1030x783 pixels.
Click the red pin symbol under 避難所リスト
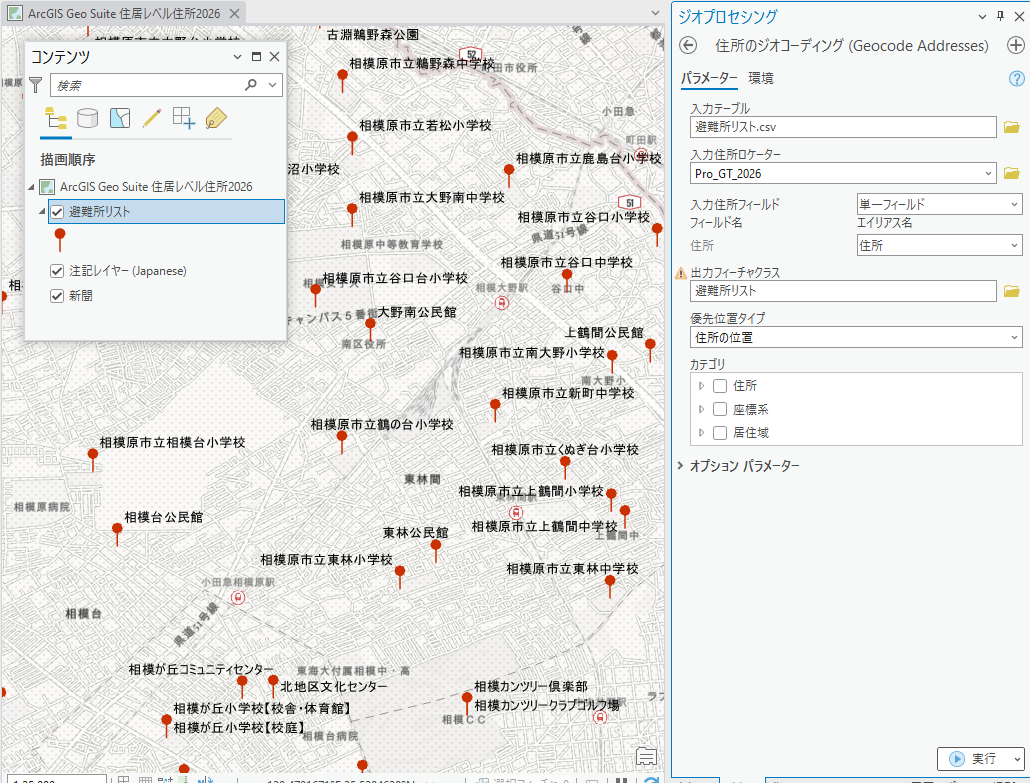coord(60,241)
